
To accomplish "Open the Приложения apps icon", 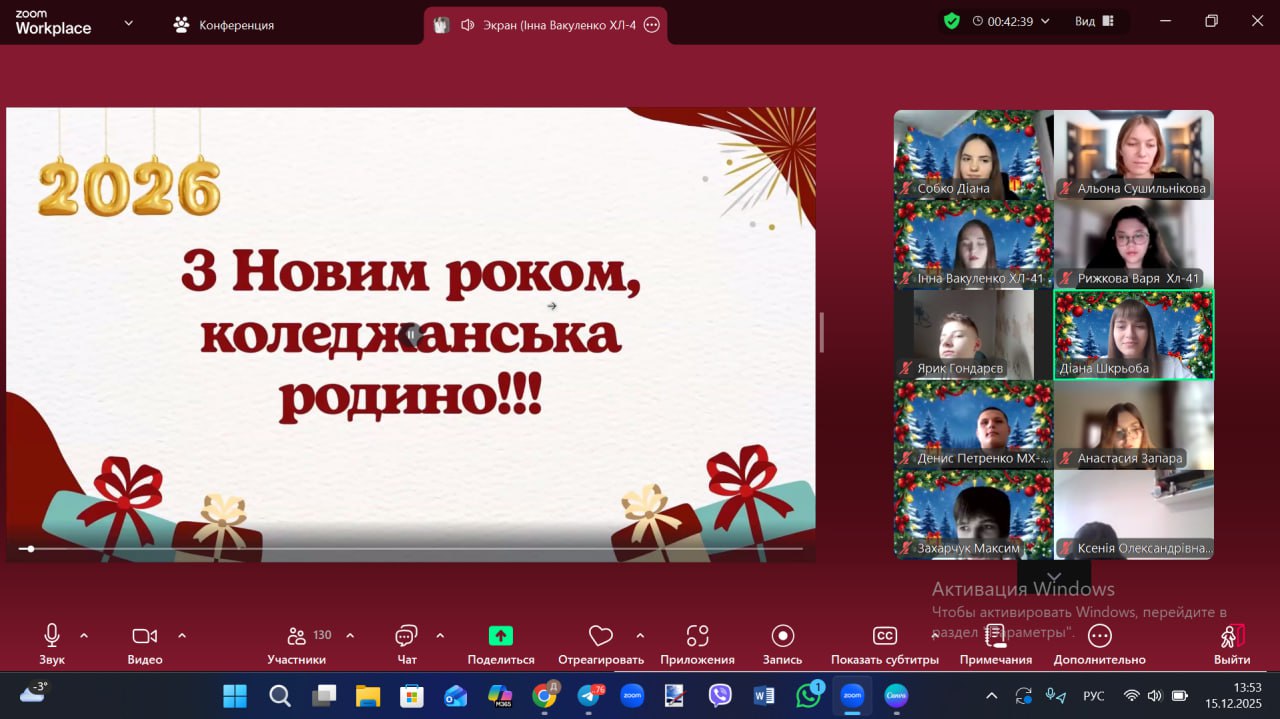I will click(697, 636).
